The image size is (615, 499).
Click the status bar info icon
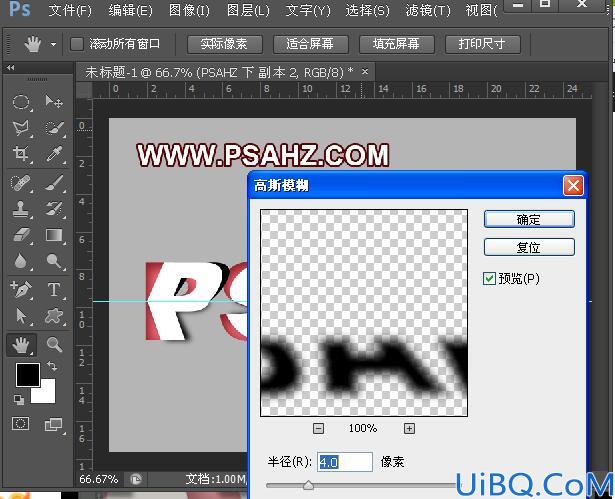136,479
